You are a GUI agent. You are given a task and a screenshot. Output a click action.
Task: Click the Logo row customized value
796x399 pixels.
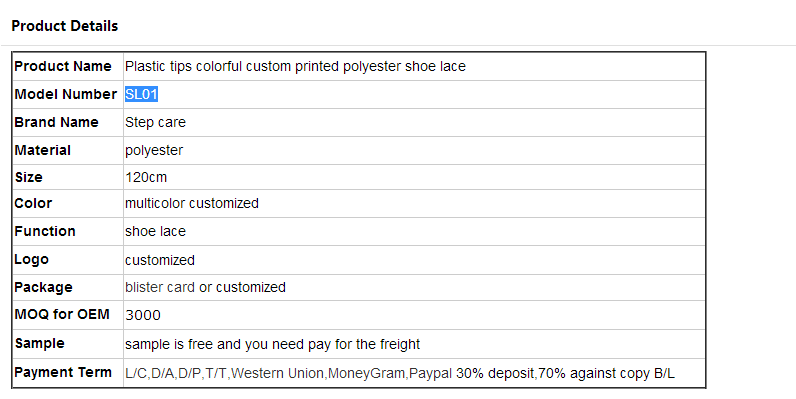click(160, 260)
